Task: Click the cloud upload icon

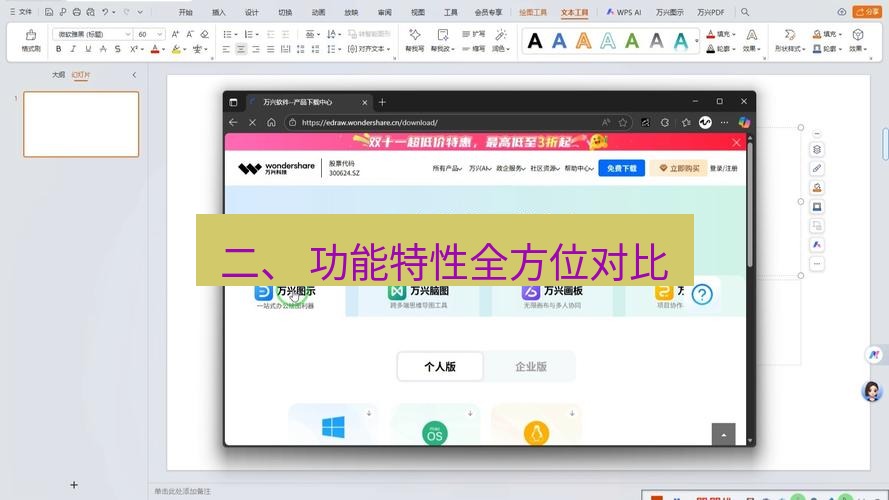Action: click(x=841, y=12)
